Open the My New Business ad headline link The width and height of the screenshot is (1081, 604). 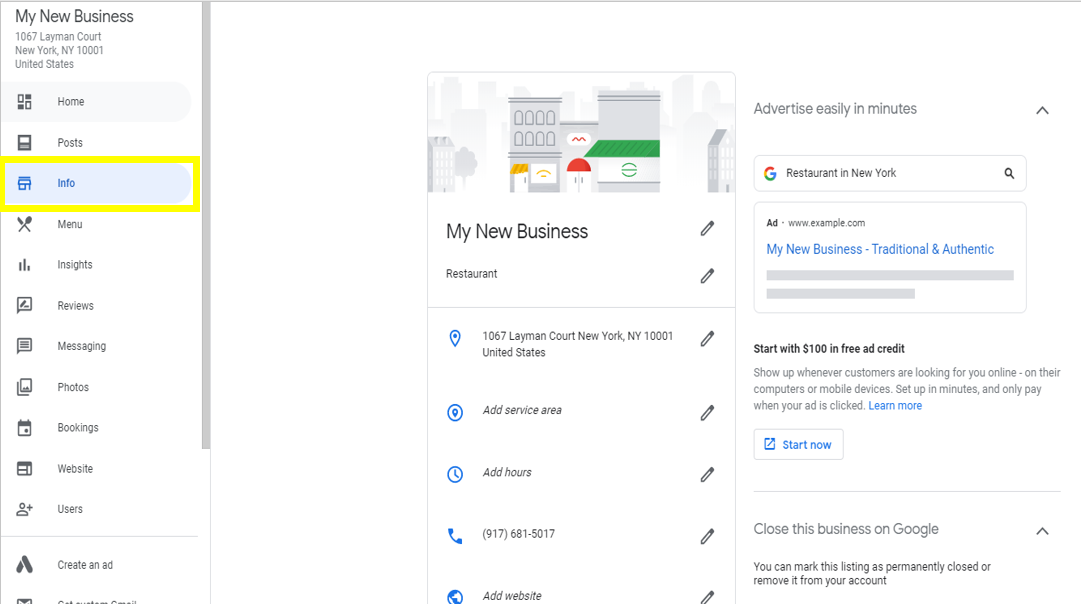880,250
